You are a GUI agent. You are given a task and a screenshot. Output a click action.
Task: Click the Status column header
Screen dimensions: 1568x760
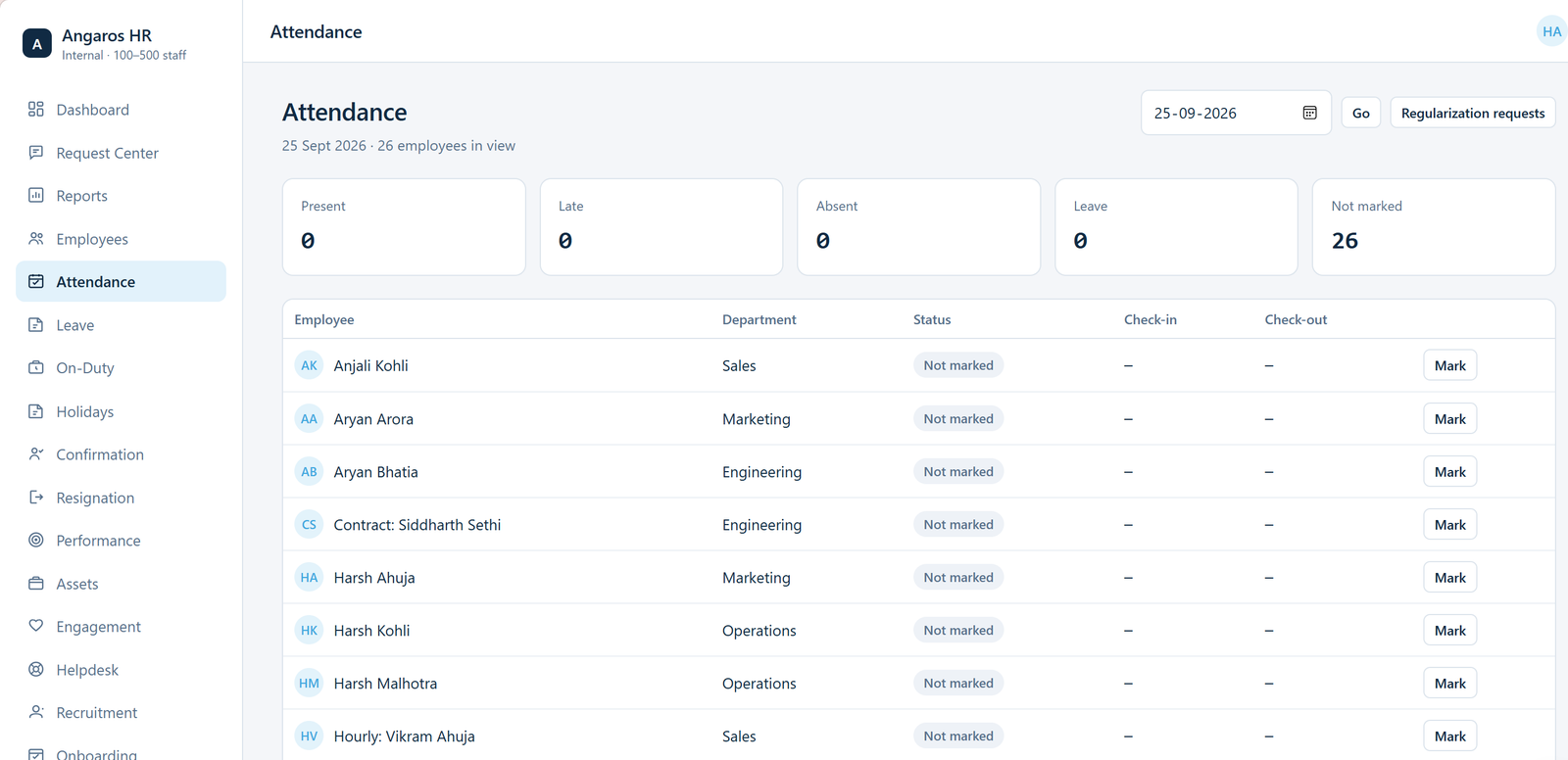[x=932, y=319]
